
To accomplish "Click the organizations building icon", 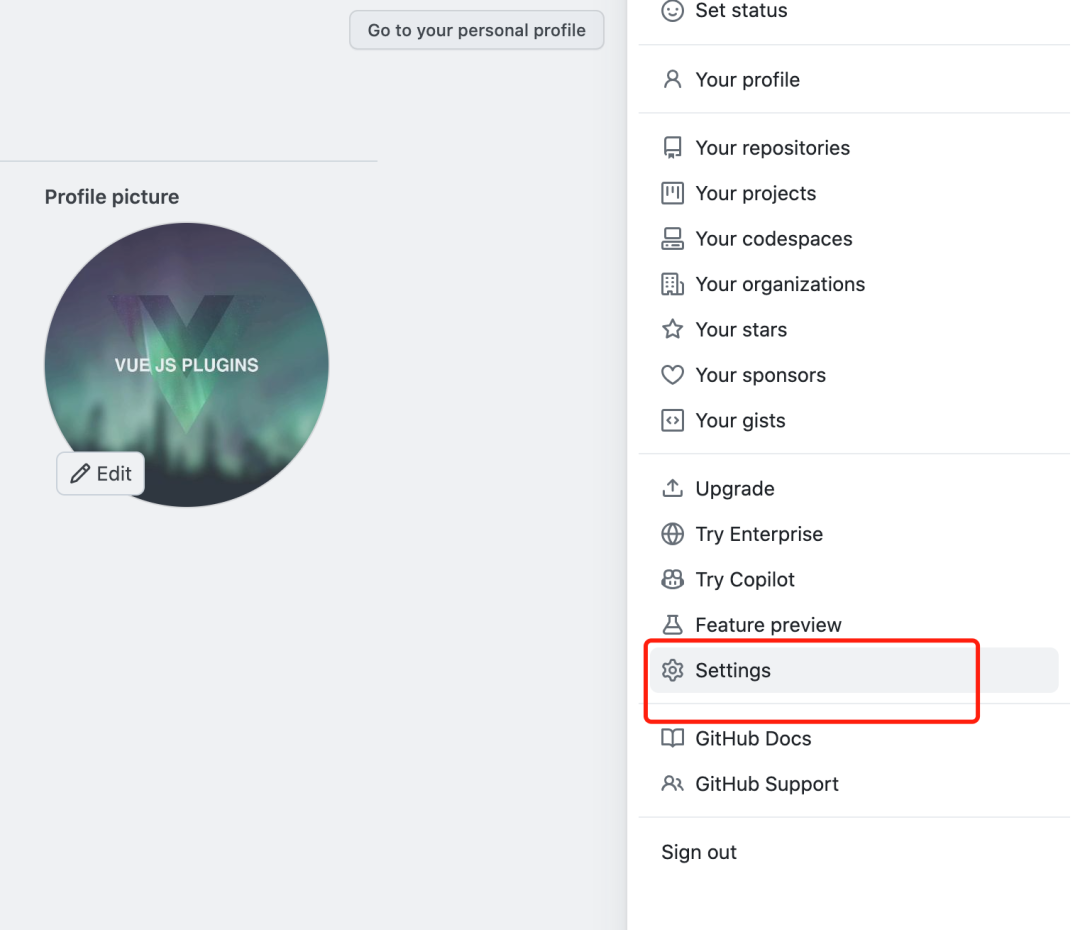I will click(673, 284).
